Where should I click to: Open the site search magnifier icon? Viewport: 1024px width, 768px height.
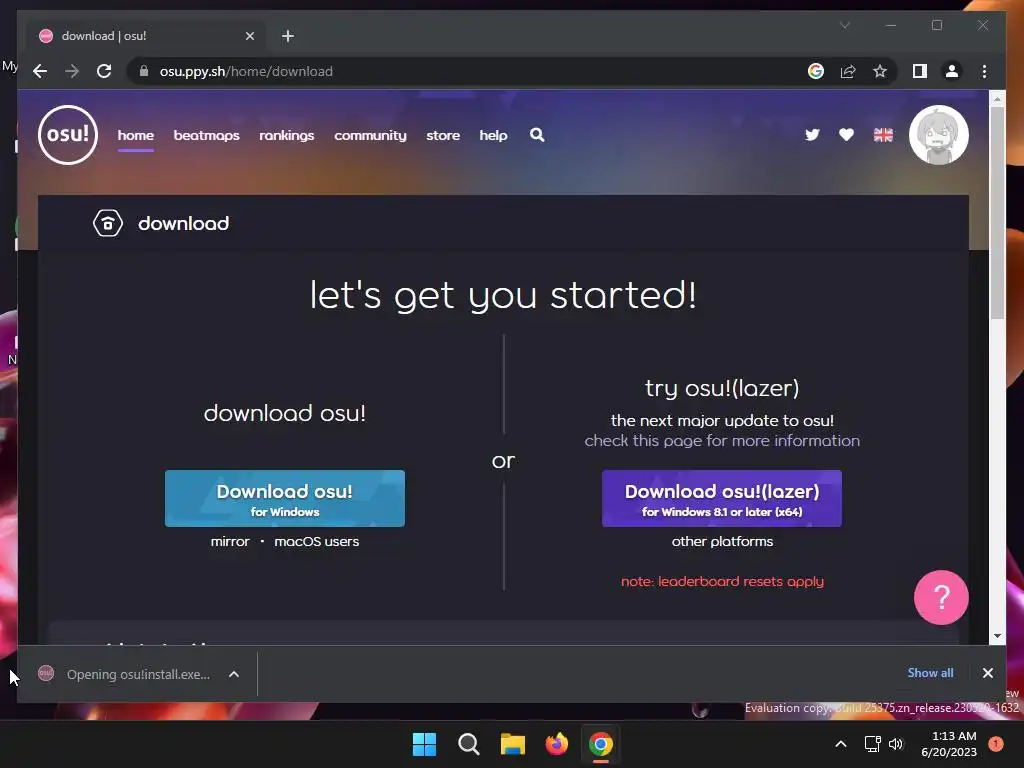[537, 135]
